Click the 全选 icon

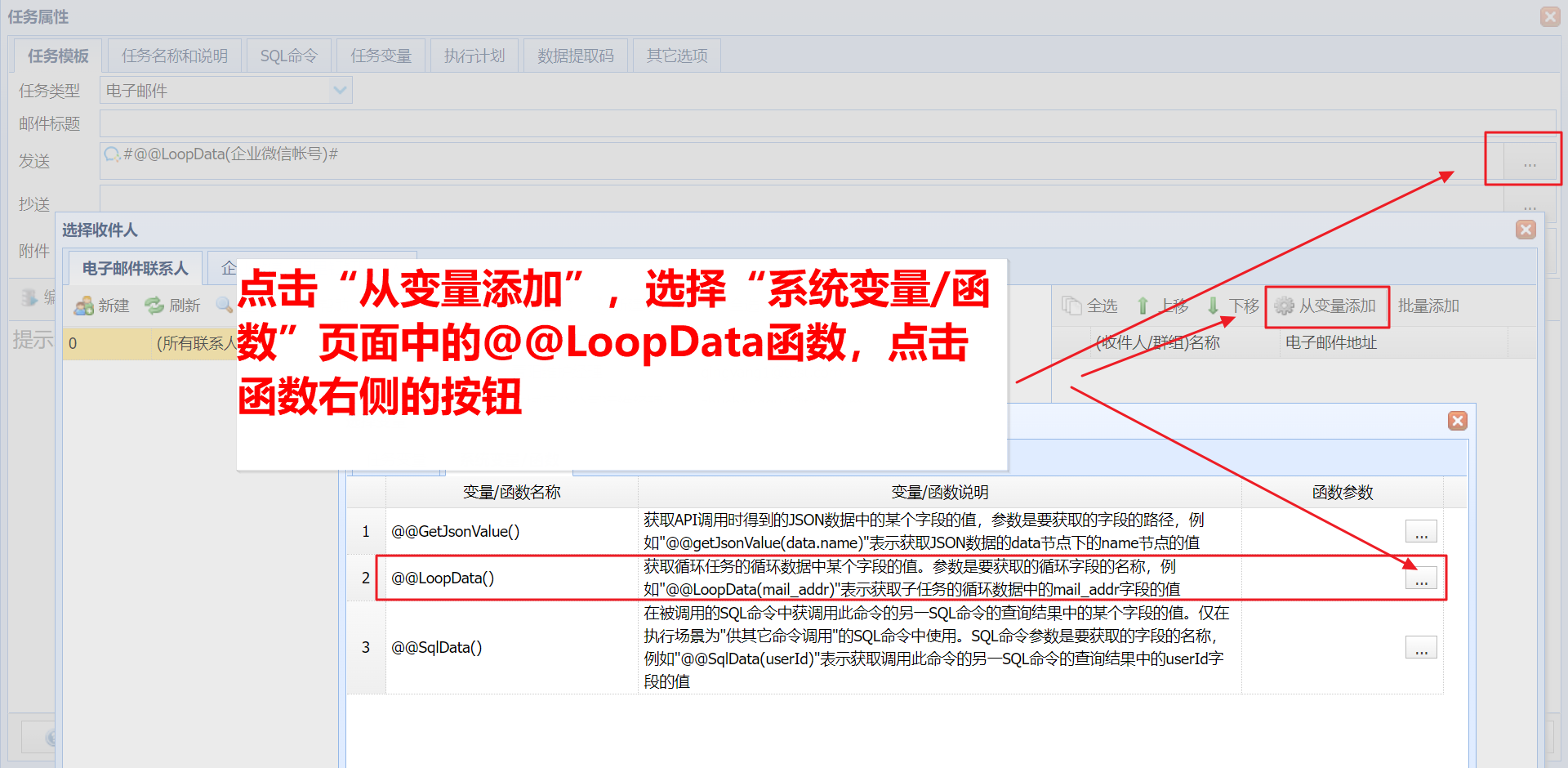pyautogui.click(x=1071, y=306)
